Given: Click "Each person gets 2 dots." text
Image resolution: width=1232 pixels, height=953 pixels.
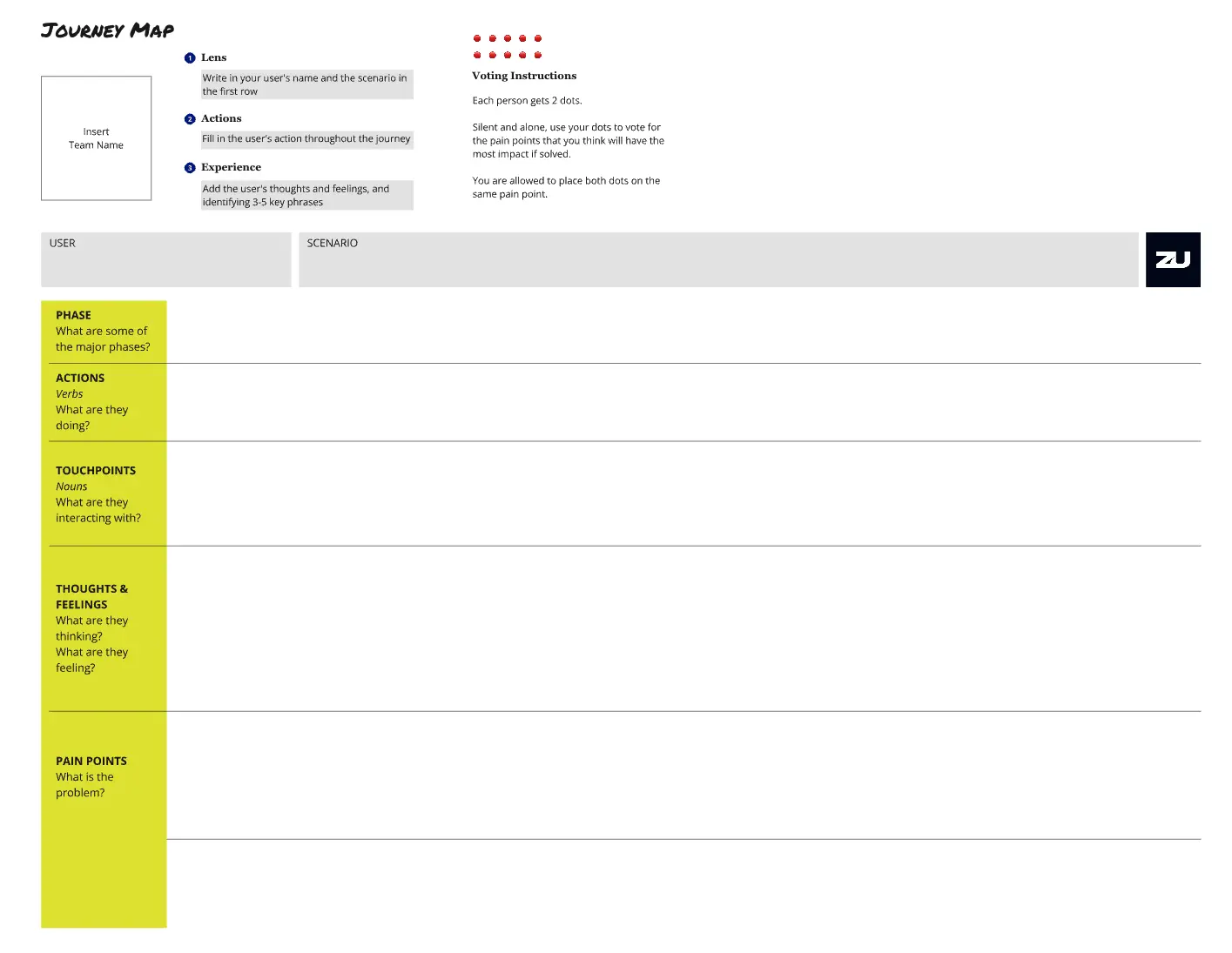Looking at the screenshot, I should 527,101.
